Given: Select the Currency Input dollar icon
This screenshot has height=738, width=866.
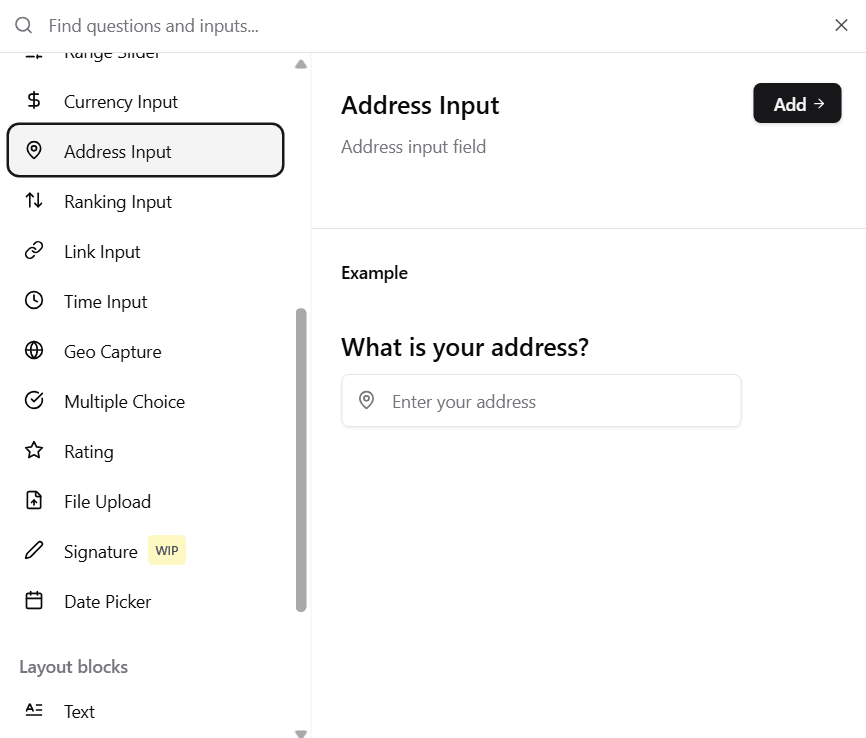Looking at the screenshot, I should pos(33,101).
